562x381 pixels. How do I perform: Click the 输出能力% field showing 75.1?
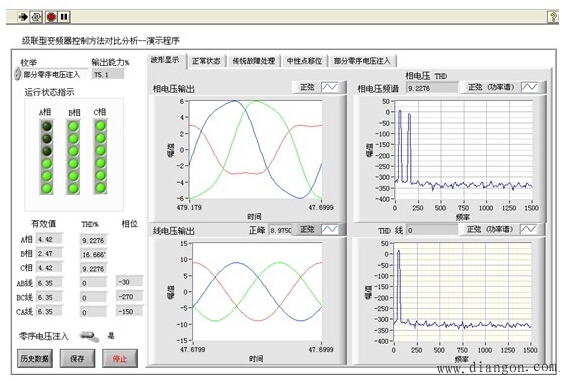tap(108, 74)
